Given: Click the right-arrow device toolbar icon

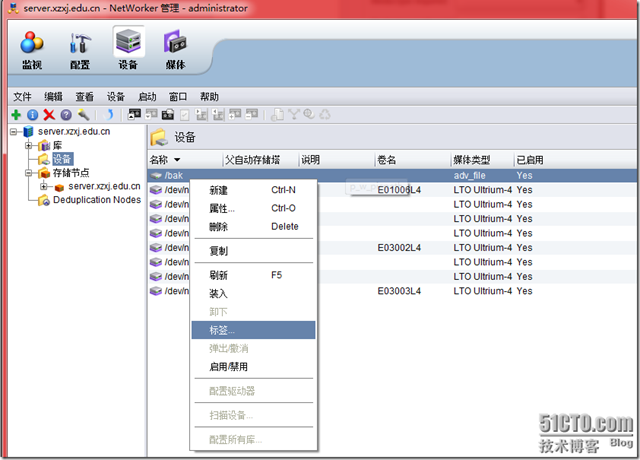Looking at the screenshot, I should (x=201, y=114).
